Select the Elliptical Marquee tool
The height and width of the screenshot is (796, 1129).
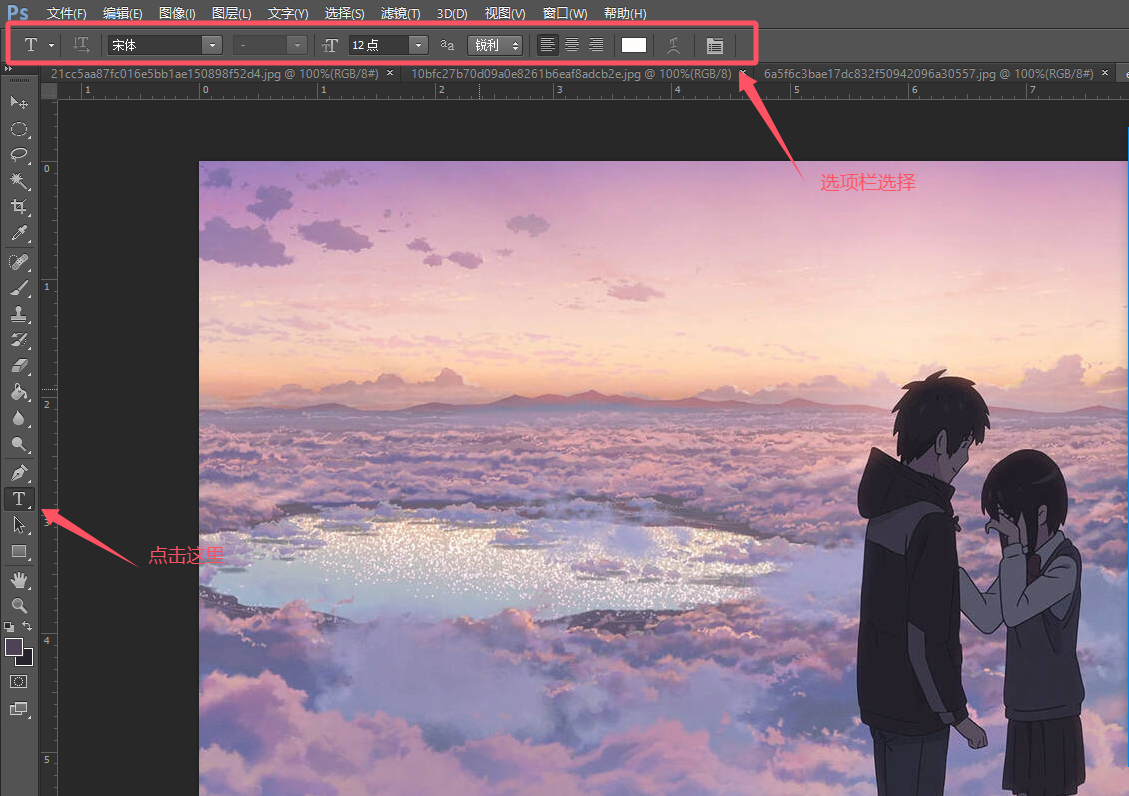point(19,129)
